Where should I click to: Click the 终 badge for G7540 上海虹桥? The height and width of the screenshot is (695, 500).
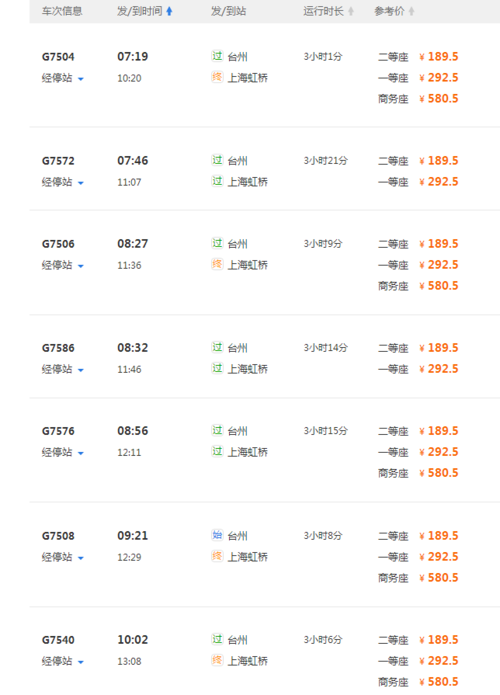tap(217, 660)
